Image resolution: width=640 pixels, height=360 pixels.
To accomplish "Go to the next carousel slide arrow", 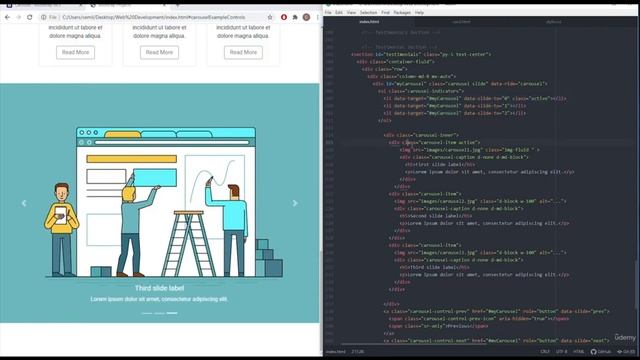I will point(295,203).
